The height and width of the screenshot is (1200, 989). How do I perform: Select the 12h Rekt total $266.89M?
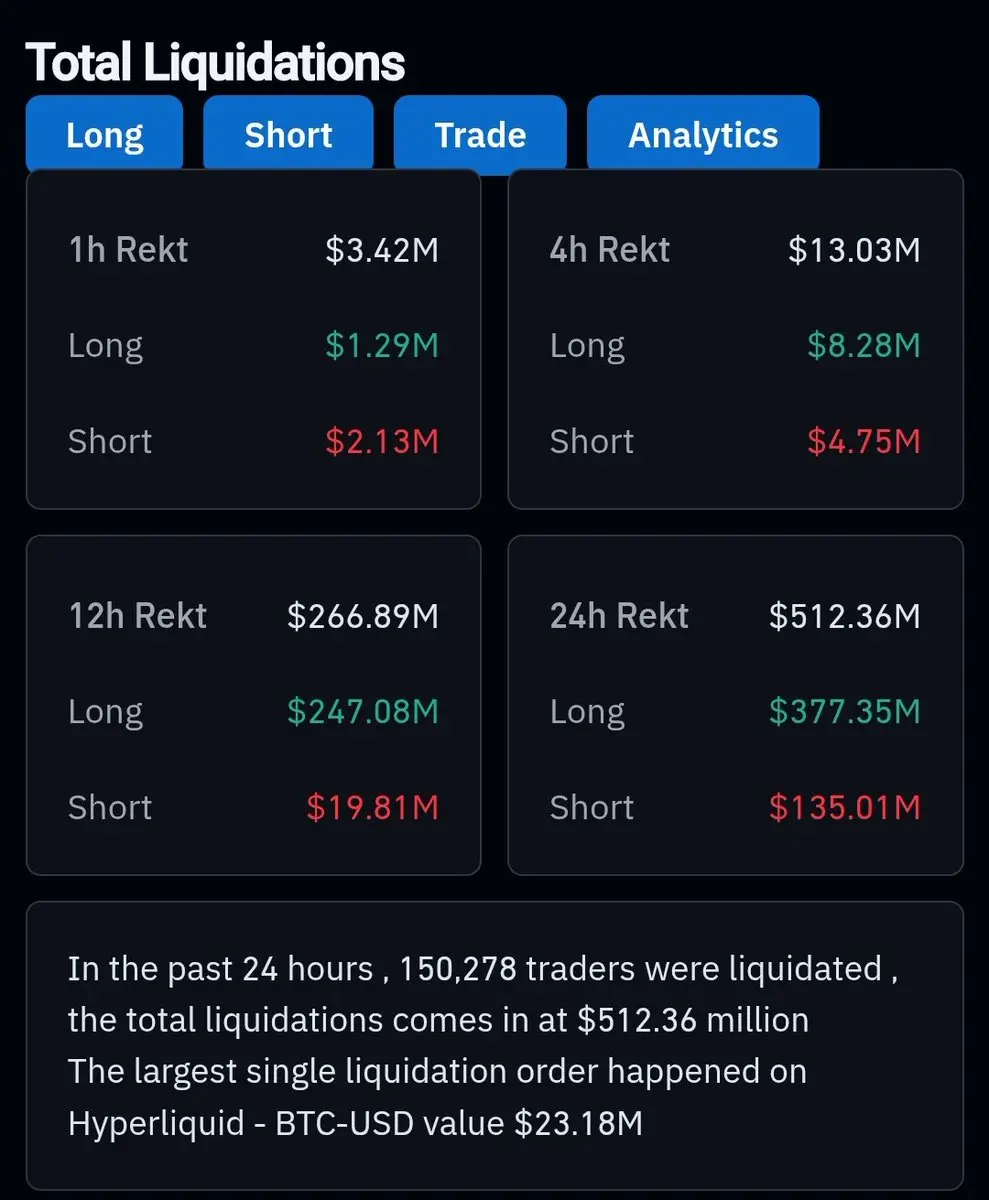coord(363,616)
